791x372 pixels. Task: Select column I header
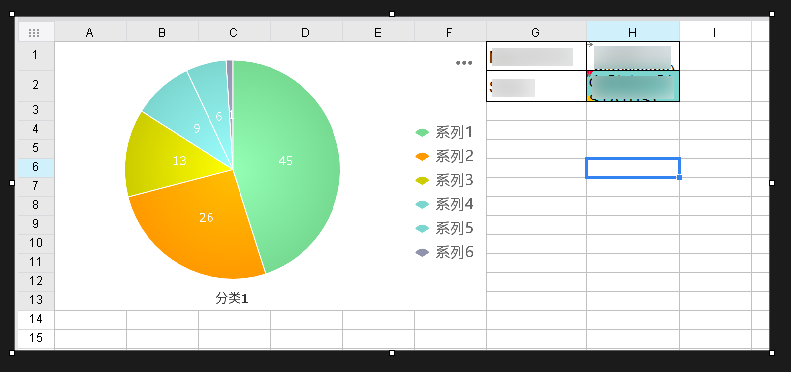coord(715,32)
